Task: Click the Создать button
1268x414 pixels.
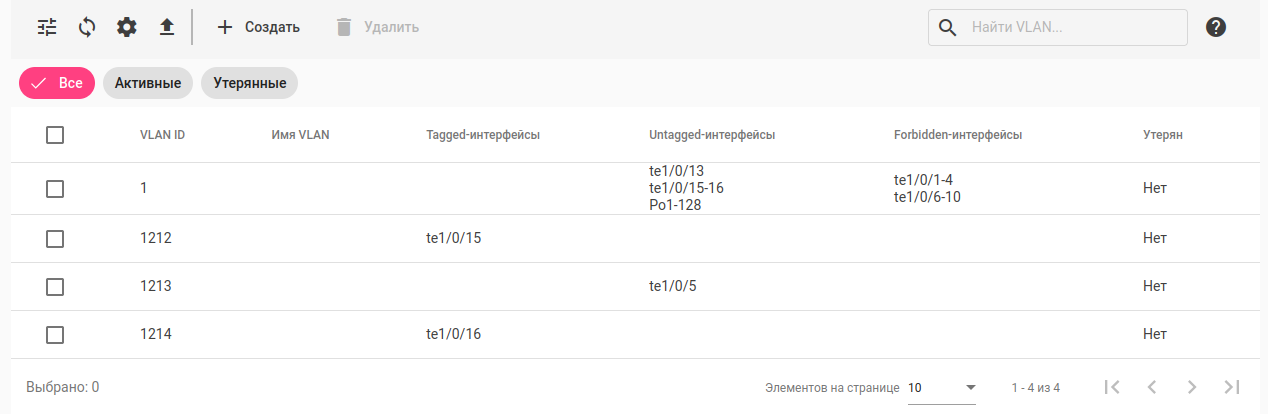Action: pos(259,27)
